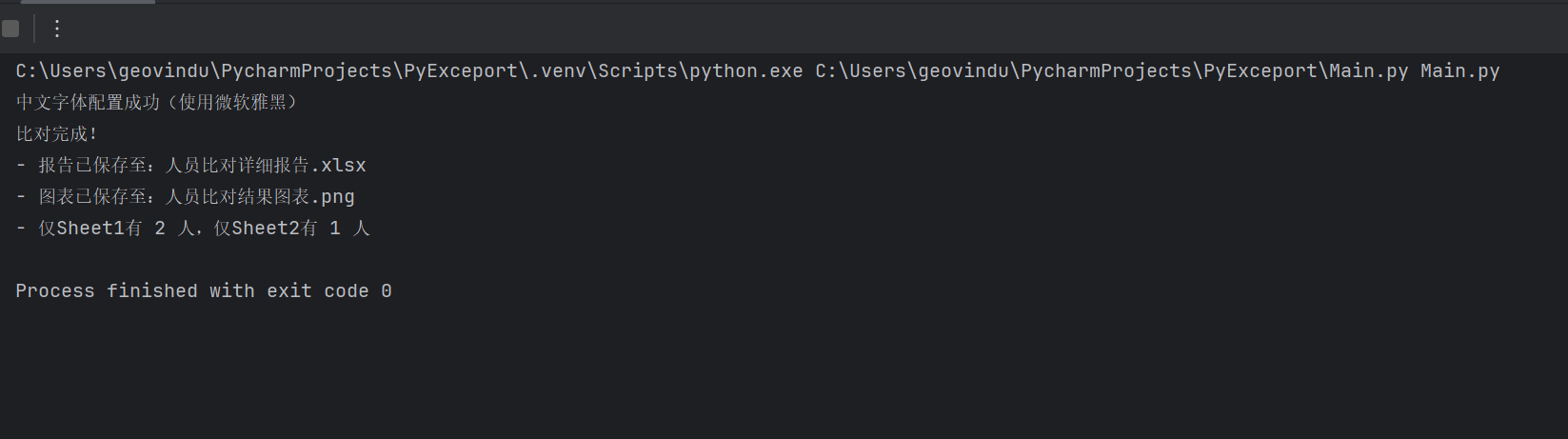1568x439 pixels.
Task: Click the full Main.py script path in command
Action: pyautogui.click(x=1111, y=71)
